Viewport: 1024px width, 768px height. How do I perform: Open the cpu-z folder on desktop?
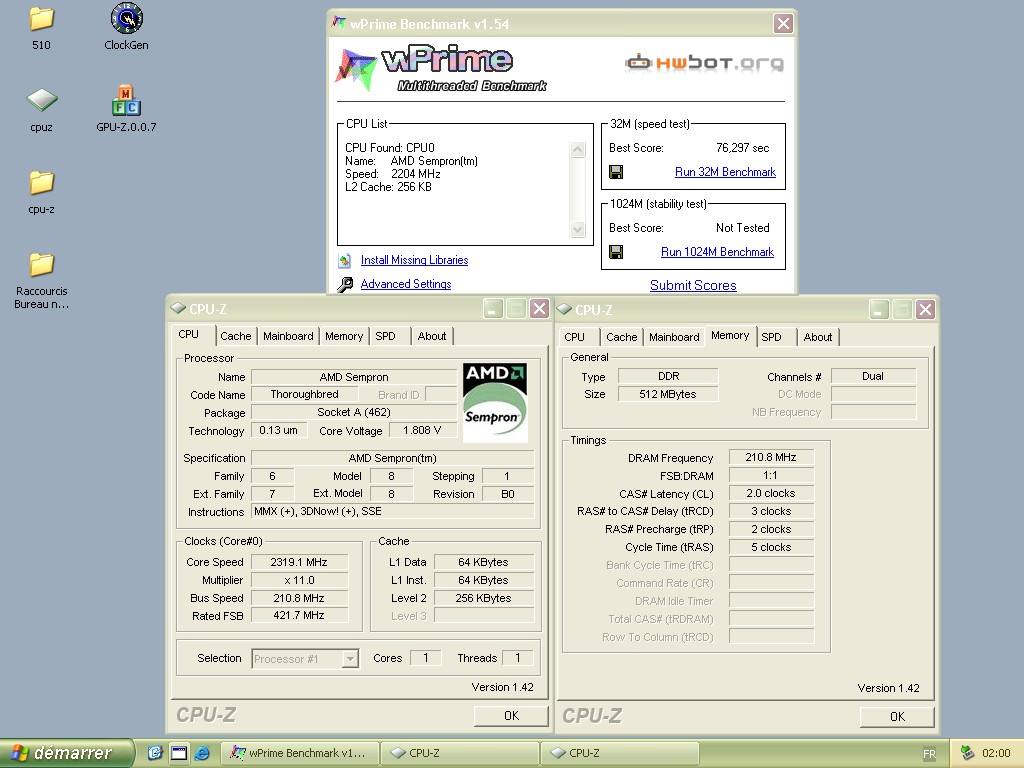pos(41,183)
